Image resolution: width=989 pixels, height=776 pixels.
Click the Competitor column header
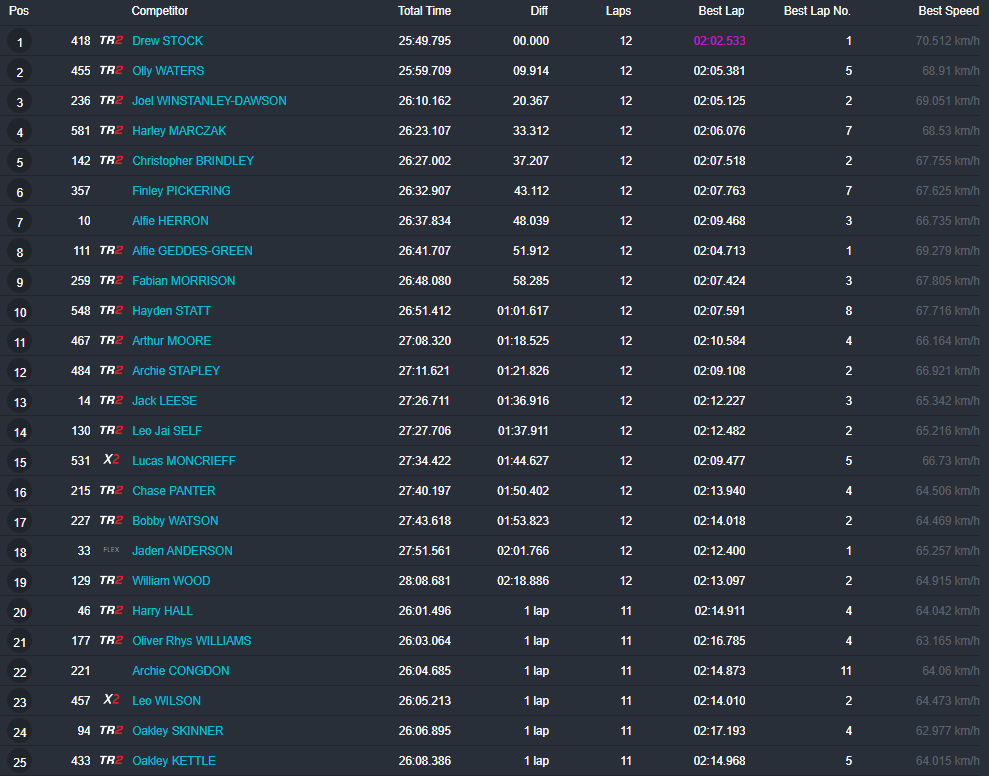[x=160, y=11]
